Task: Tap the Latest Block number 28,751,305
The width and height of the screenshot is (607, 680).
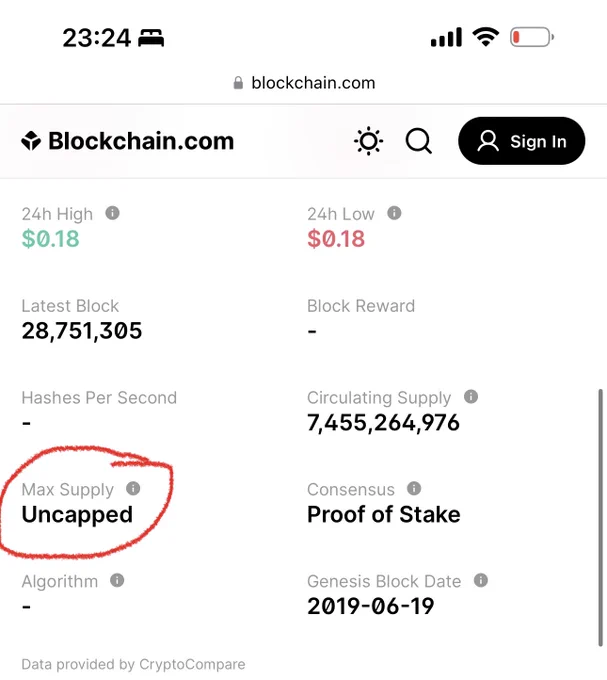Action: pos(82,330)
